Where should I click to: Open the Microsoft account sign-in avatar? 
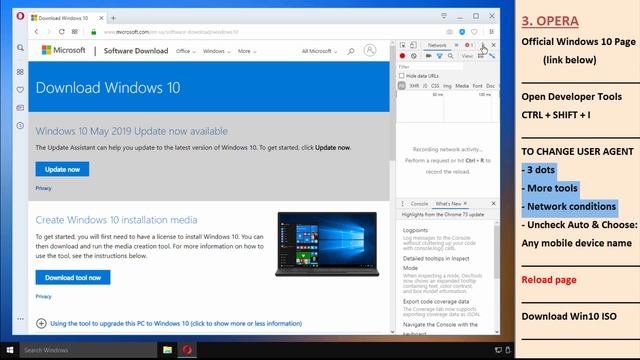pos(370,50)
